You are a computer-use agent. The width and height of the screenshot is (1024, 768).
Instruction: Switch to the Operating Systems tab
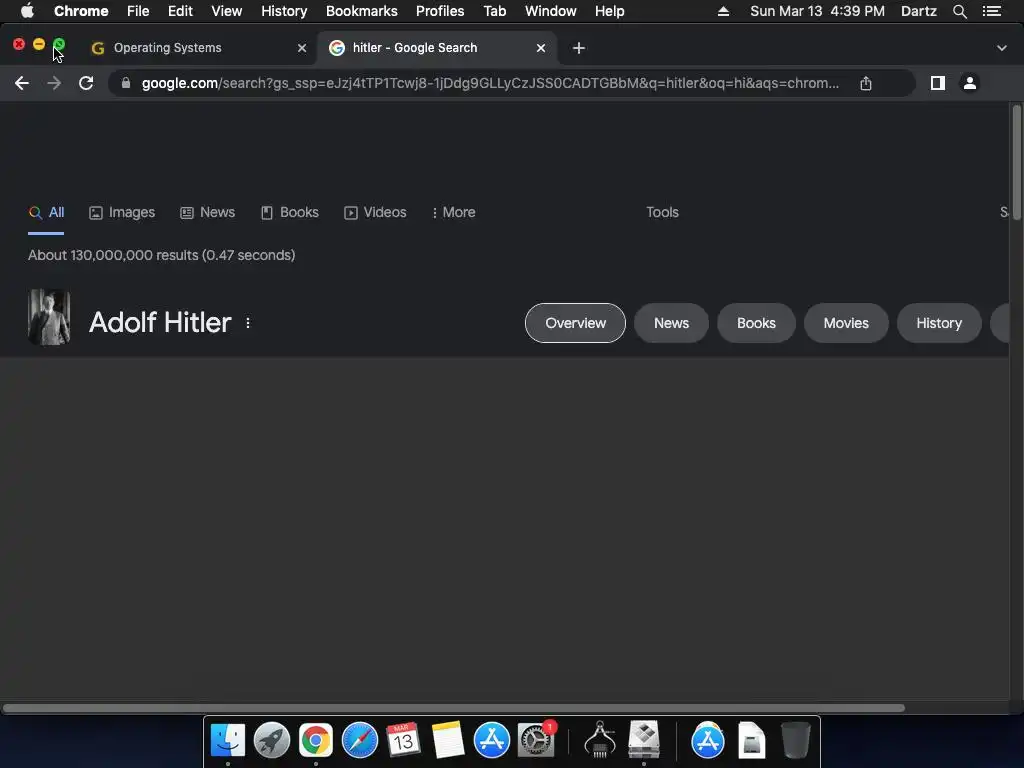click(x=199, y=48)
